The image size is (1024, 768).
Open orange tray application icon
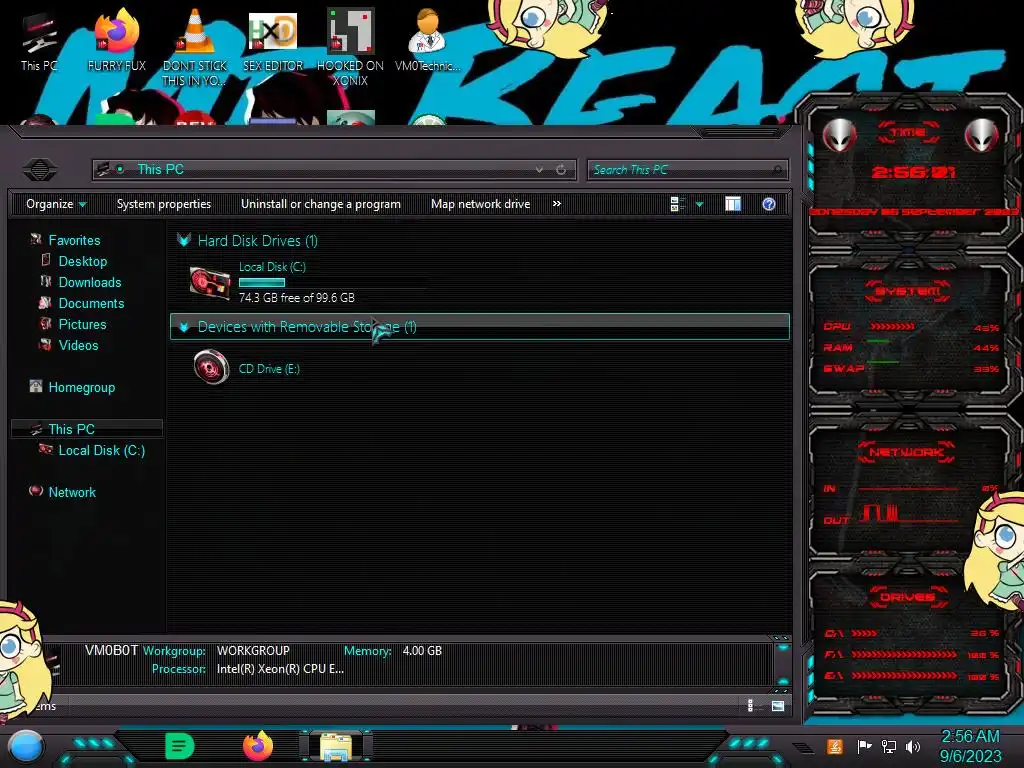click(835, 746)
